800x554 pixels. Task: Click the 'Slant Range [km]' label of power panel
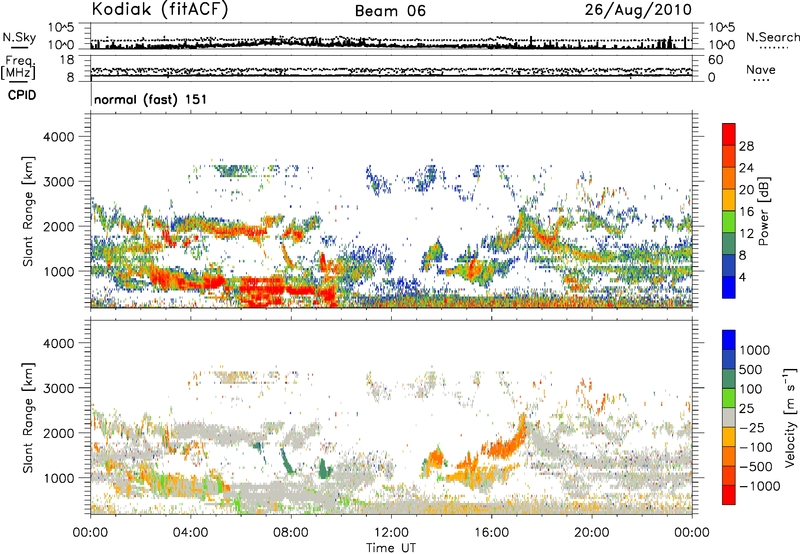28,211
